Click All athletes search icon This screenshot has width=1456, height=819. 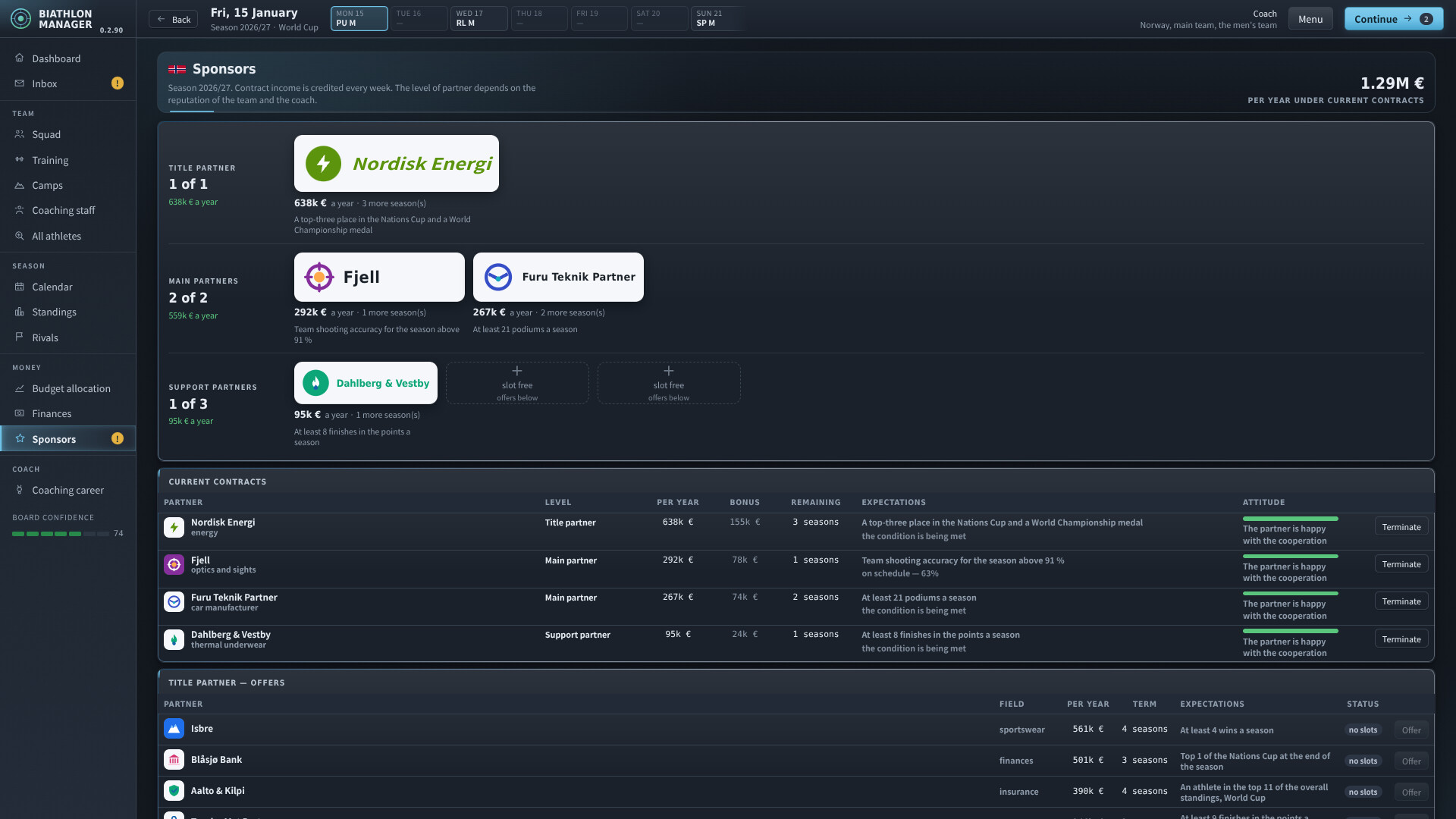click(20, 236)
